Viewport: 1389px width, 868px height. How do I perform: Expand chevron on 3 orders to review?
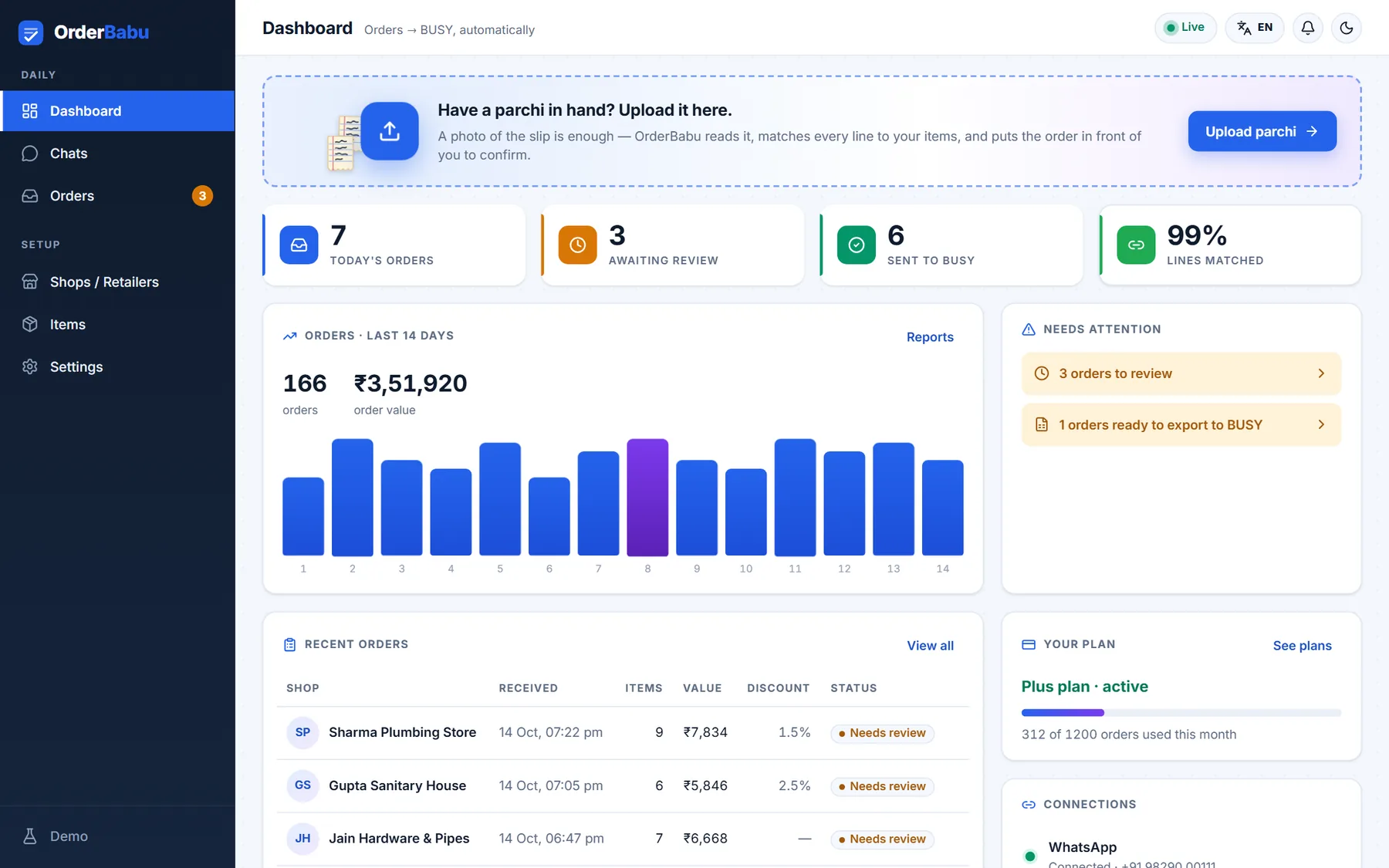pyautogui.click(x=1321, y=373)
